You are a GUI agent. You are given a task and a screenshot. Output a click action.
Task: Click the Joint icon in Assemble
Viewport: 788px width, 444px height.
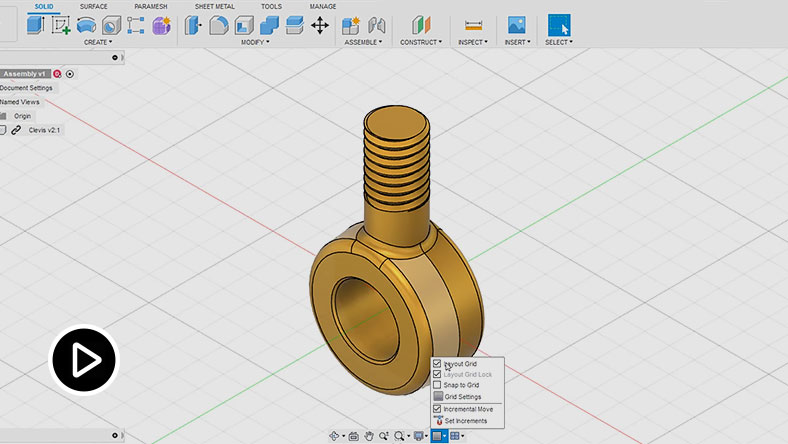click(x=377, y=26)
